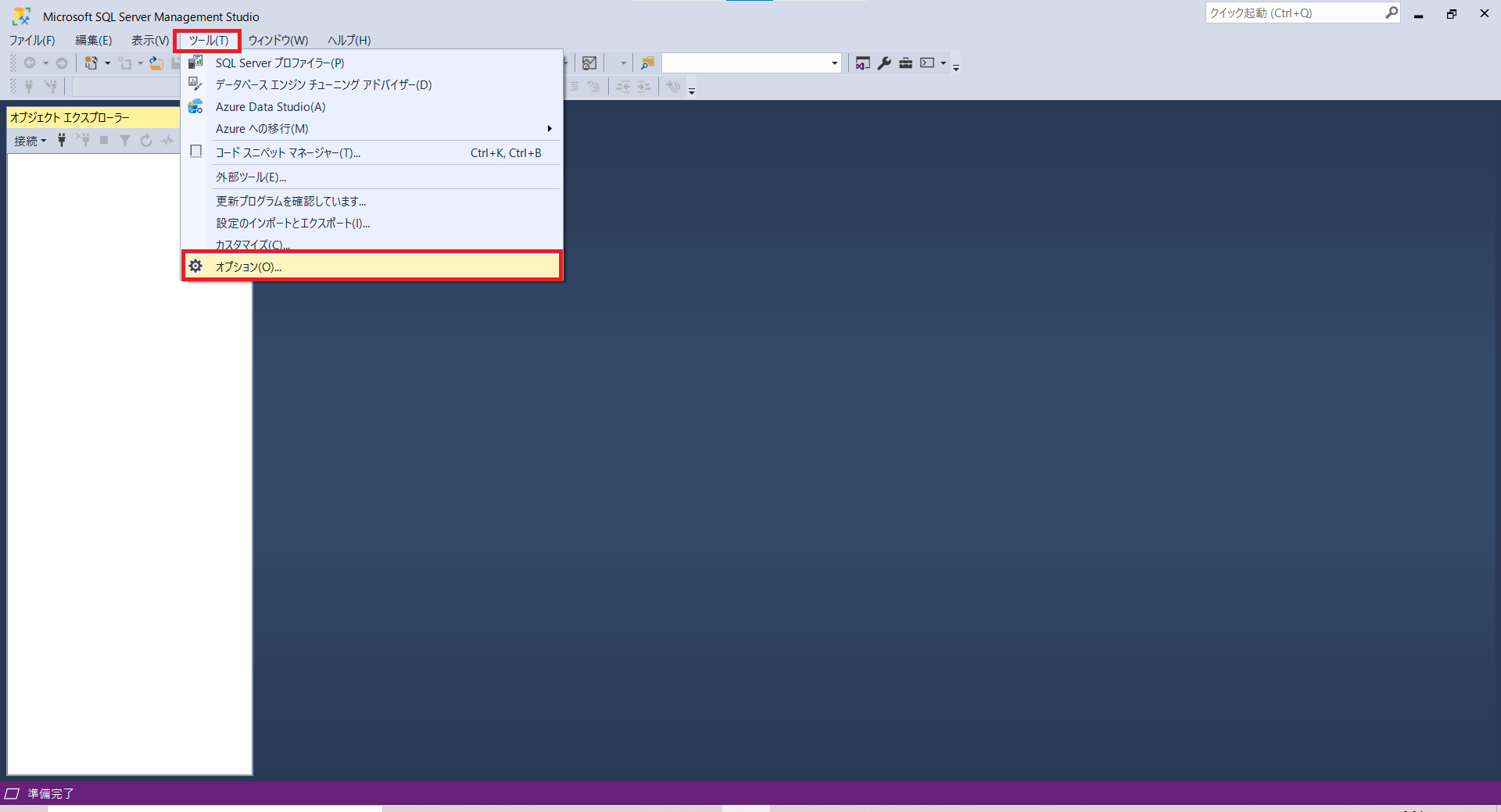1501x812 pixels.
Task: Open the Activity Monitor toolbar icon
Action: tap(589, 63)
